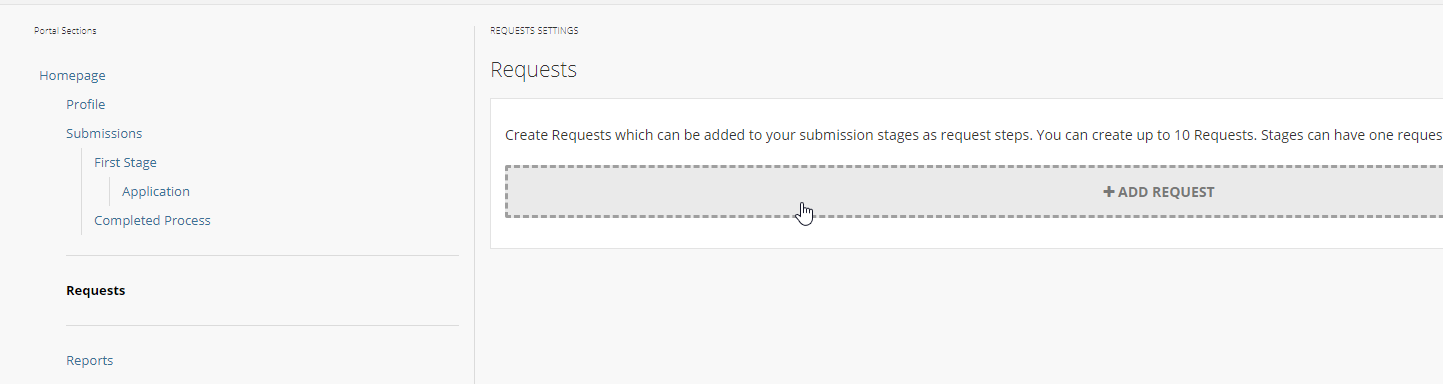
Task: Select the bold Requests sidebar entry
Action: tap(95, 291)
